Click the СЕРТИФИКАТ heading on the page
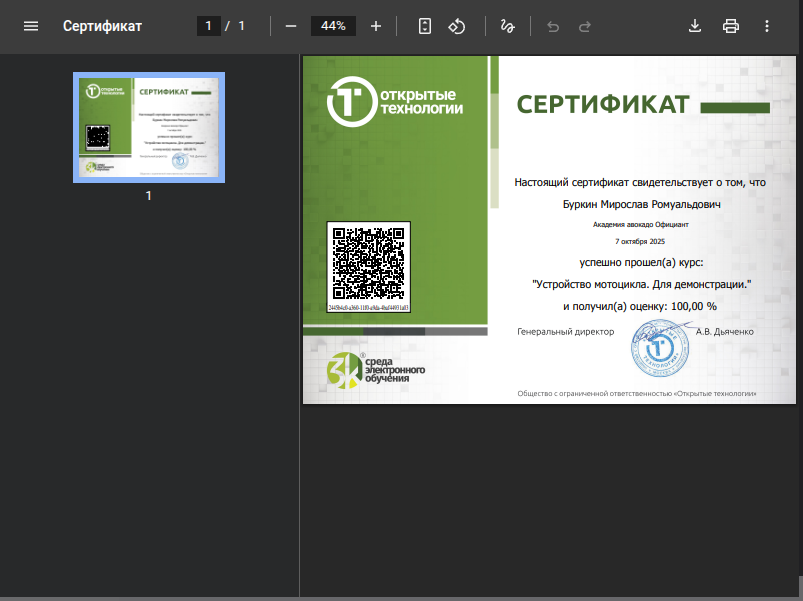The width and height of the screenshot is (803, 601). (x=603, y=105)
